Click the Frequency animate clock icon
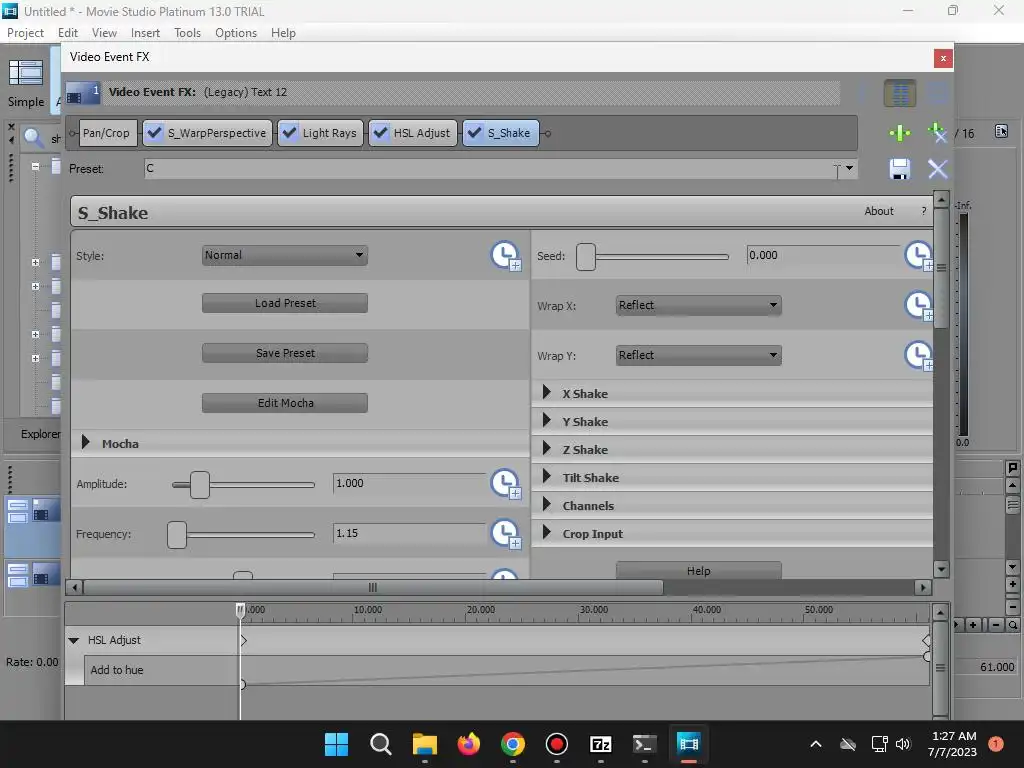Image resolution: width=1024 pixels, height=768 pixels. 505,534
